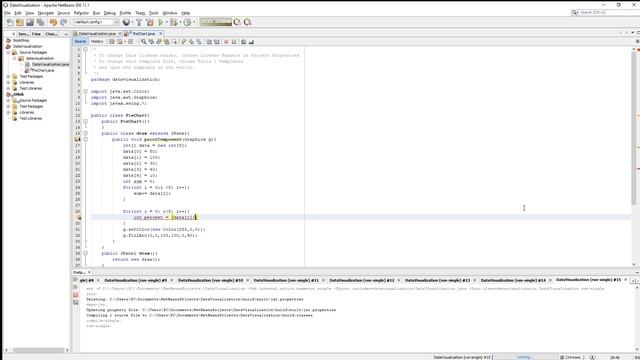Image resolution: width=640 pixels, height=360 pixels.
Task: Close the PieChart.java editor tab
Action: click(160, 34)
